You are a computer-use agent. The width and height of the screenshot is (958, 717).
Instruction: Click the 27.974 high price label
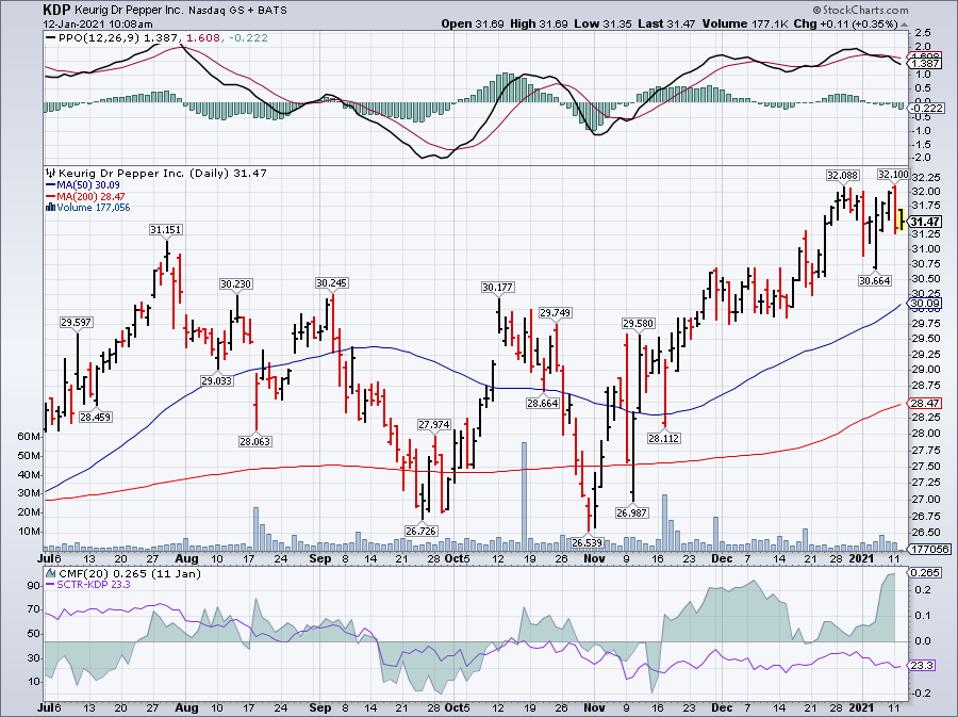coord(434,424)
